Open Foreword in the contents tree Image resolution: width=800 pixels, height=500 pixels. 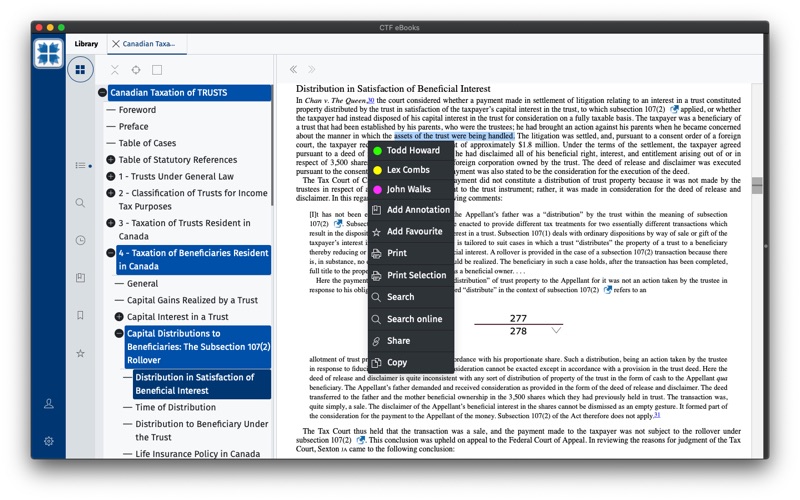[137, 110]
